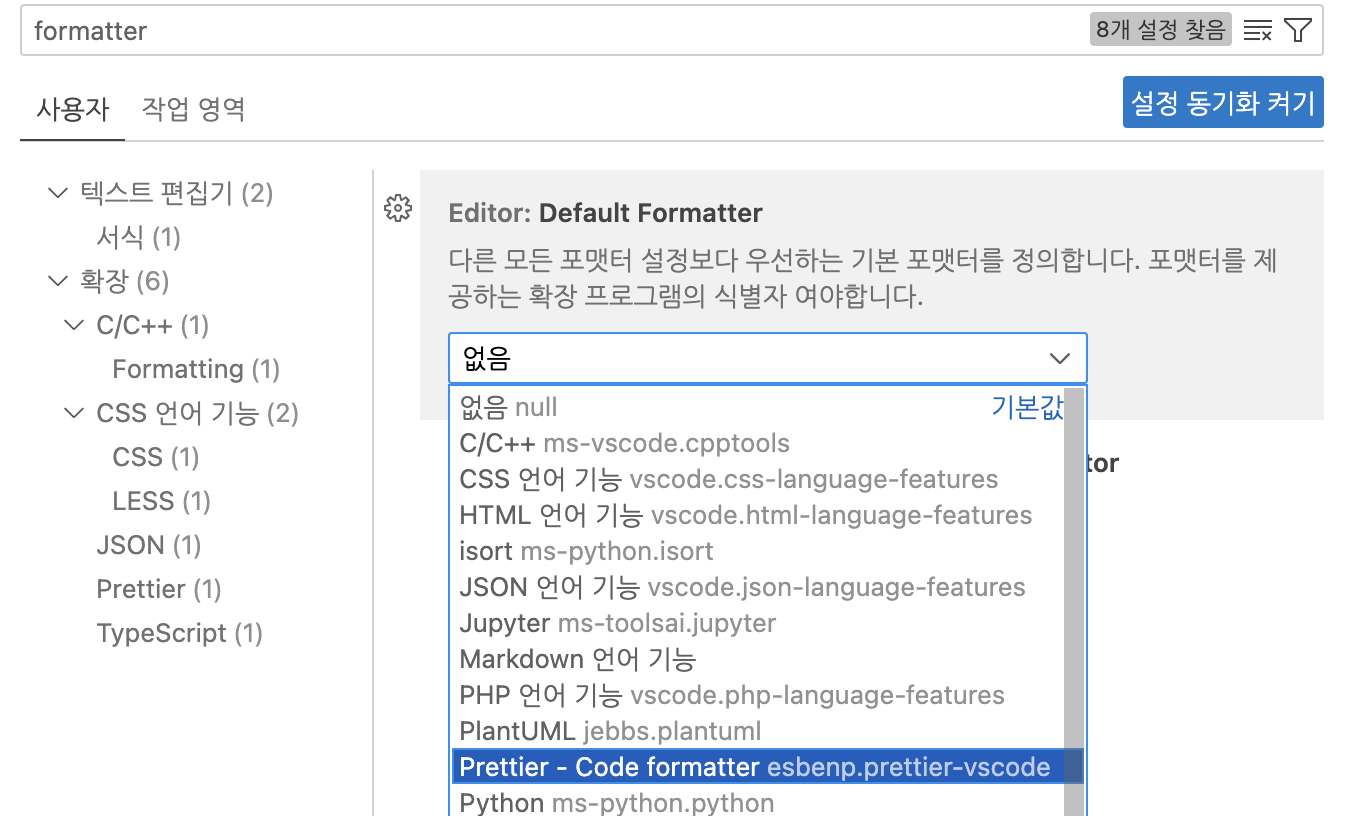Collapse the 텍스트 편집기 tree group
The width and height of the screenshot is (1358, 816).
click(x=57, y=192)
